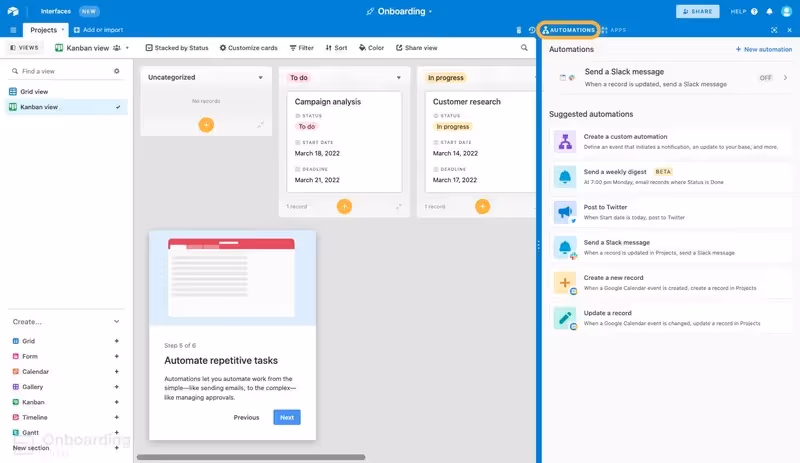Viewport: 800px width, 463px height.
Task: Toggle the Slack message automation OFF switch
Action: [x=765, y=78]
